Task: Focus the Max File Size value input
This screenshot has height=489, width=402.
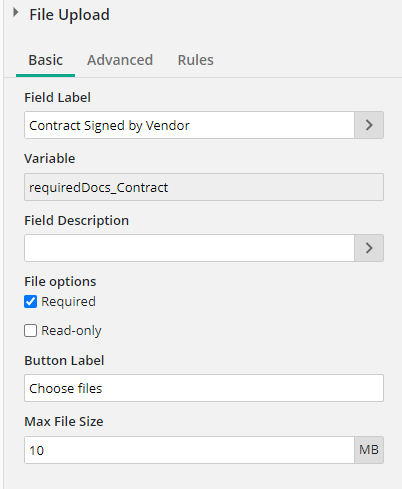Action: (189, 450)
